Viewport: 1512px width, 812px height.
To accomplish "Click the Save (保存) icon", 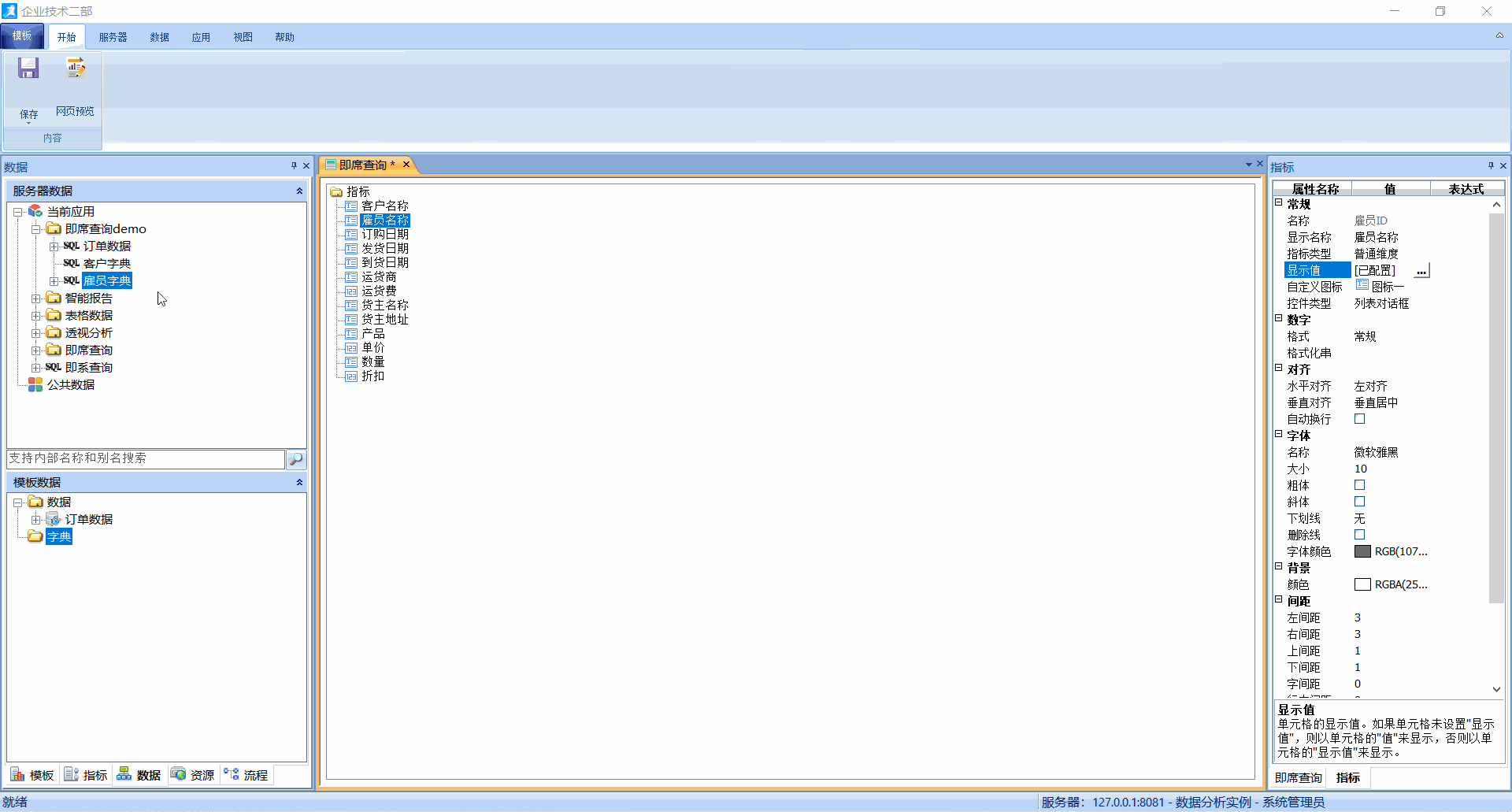I will [x=28, y=69].
